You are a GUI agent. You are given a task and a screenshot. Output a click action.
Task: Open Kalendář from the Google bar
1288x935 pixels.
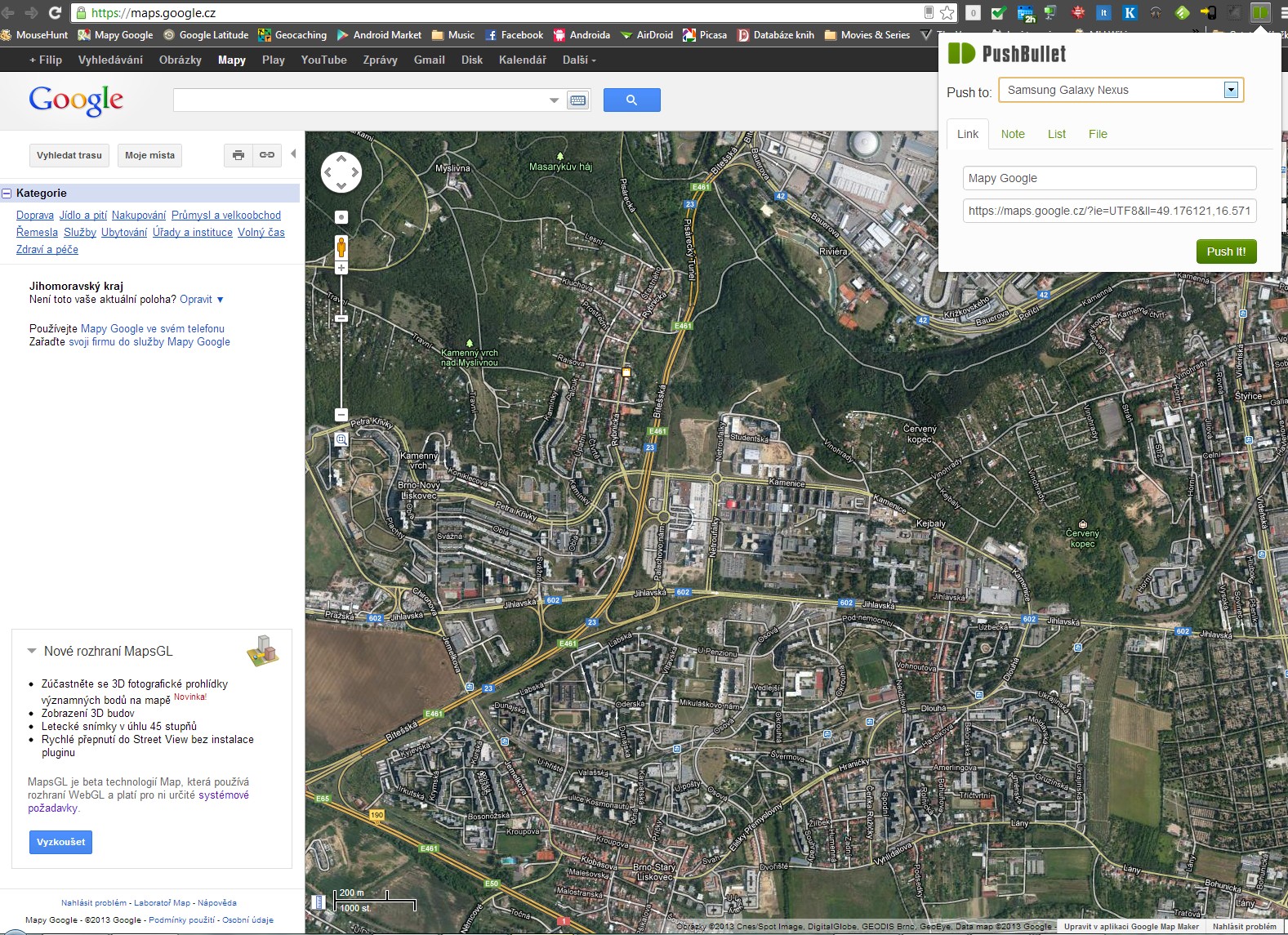(x=523, y=60)
